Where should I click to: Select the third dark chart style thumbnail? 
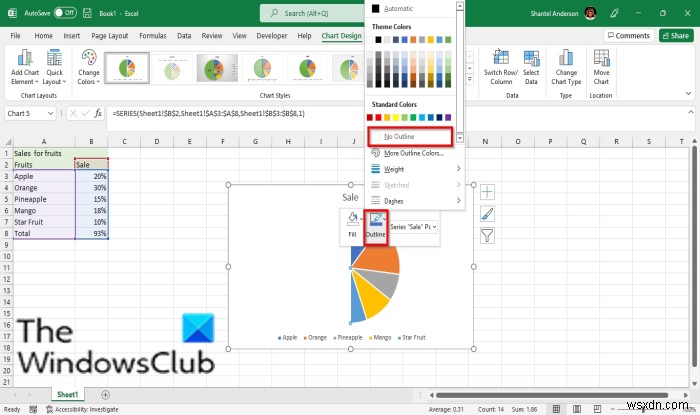tap(217, 68)
